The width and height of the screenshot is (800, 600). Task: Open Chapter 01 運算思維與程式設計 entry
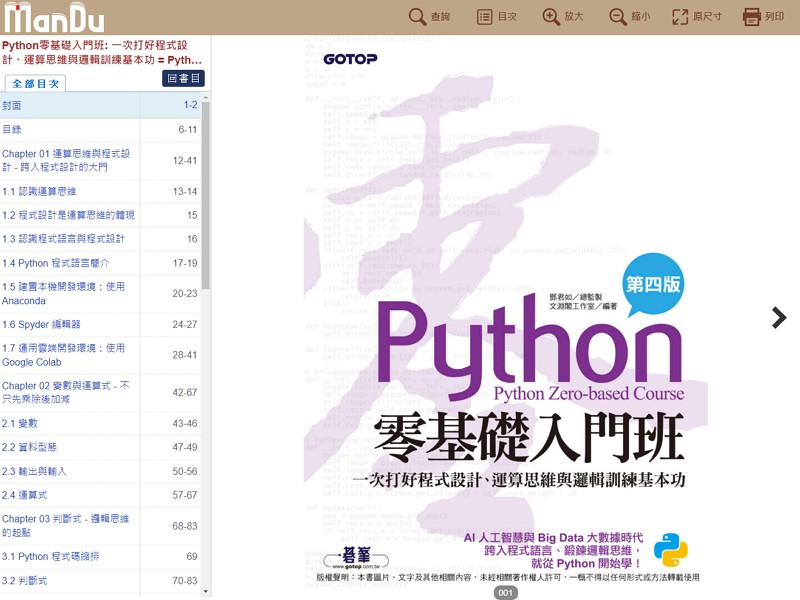[x=70, y=161]
